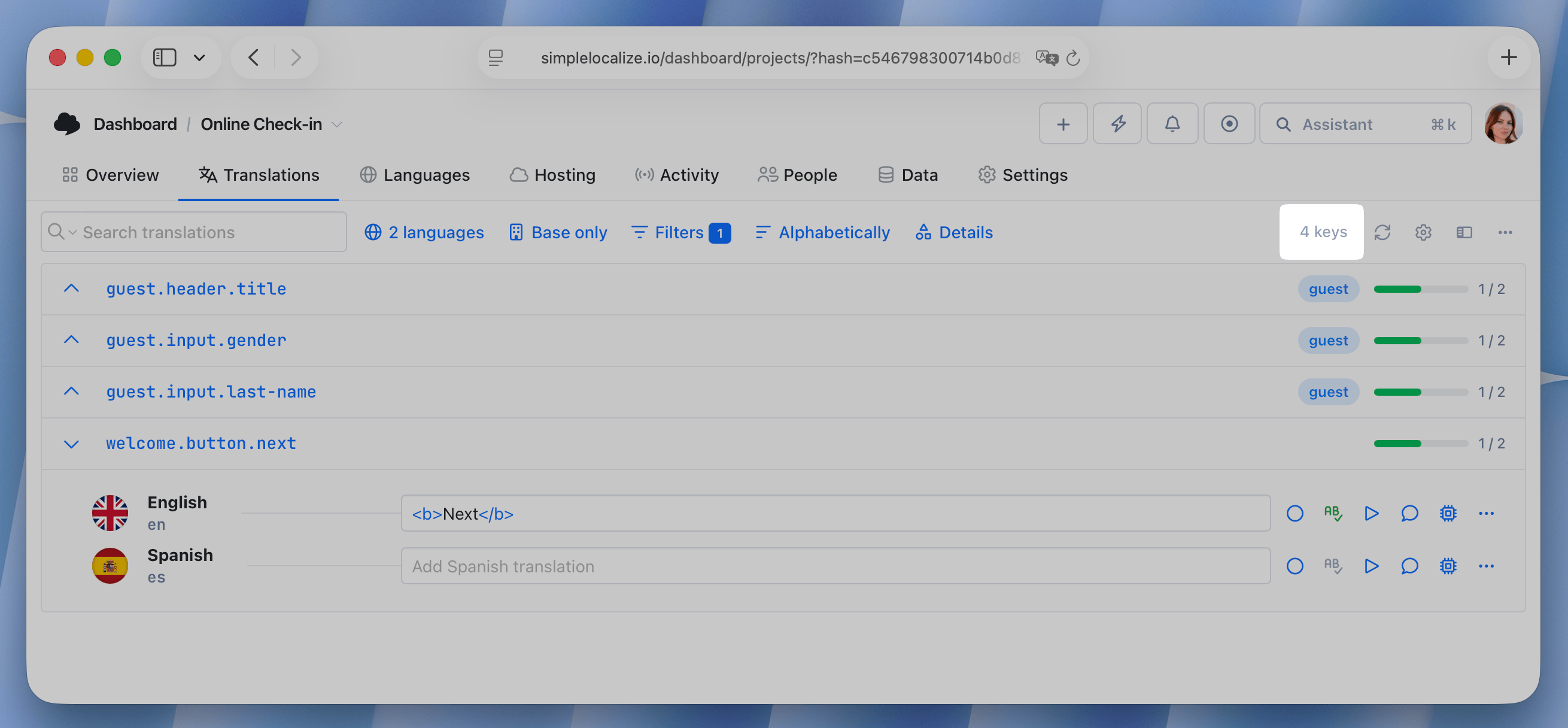
Task: Click the AI chip icon for Spanish
Action: pos(1448,566)
